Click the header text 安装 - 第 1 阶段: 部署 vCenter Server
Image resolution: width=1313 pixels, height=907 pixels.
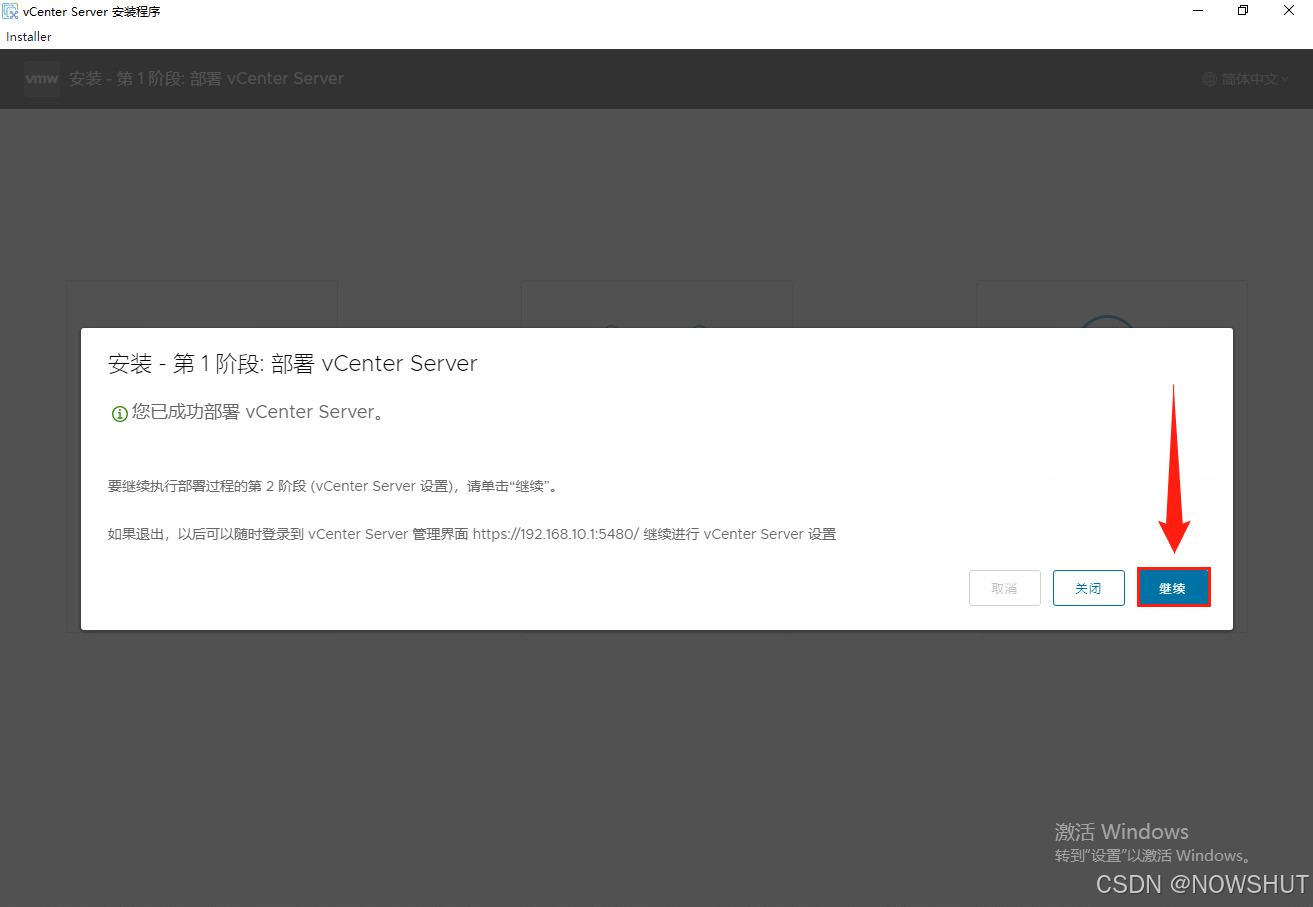click(x=206, y=79)
